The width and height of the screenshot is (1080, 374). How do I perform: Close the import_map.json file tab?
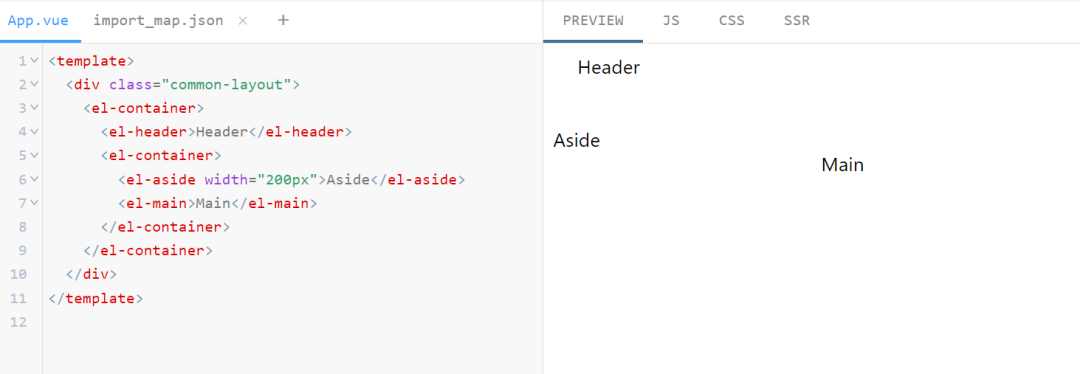pos(242,21)
